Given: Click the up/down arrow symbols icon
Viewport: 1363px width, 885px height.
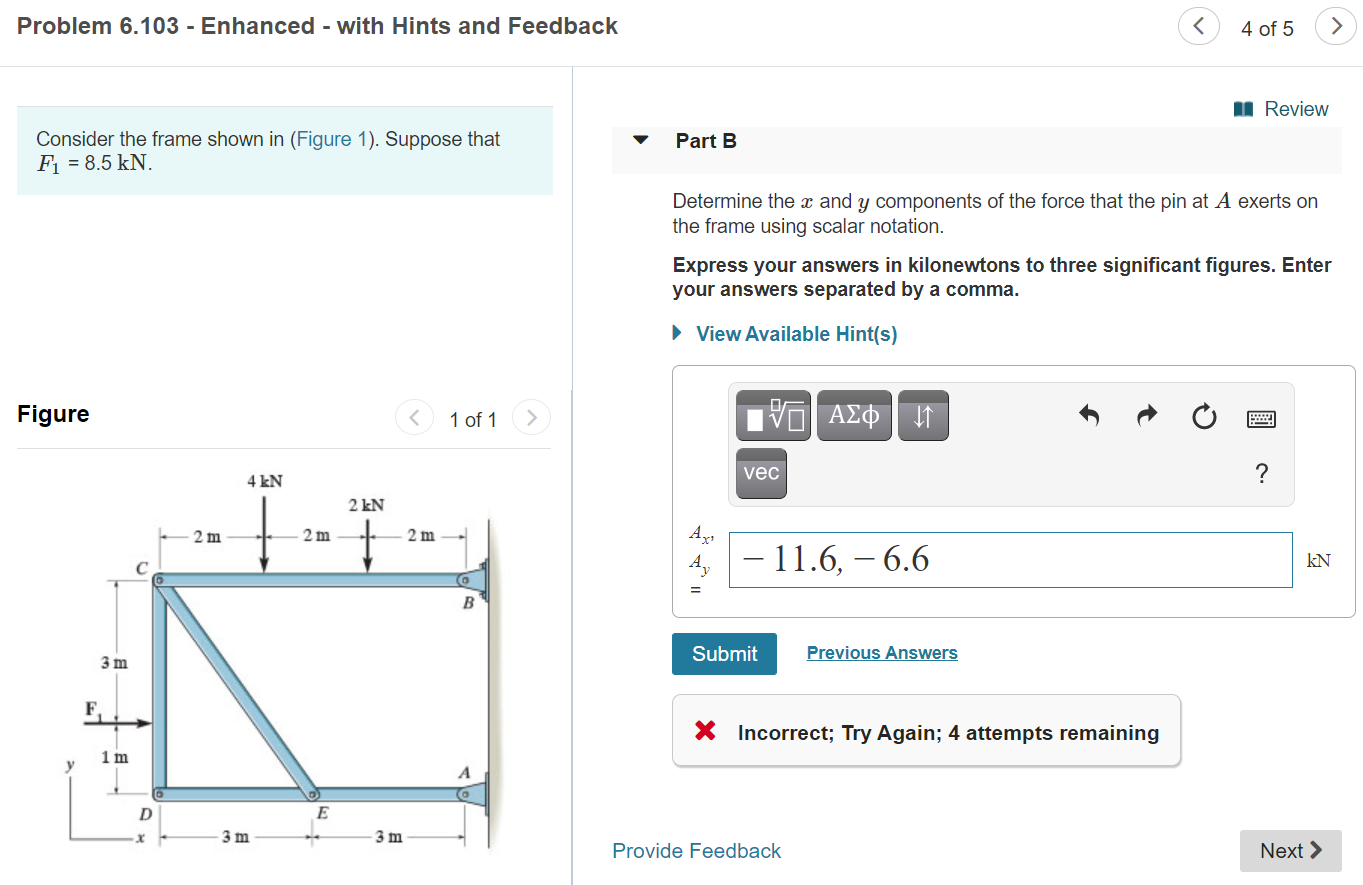Looking at the screenshot, I should tap(921, 415).
